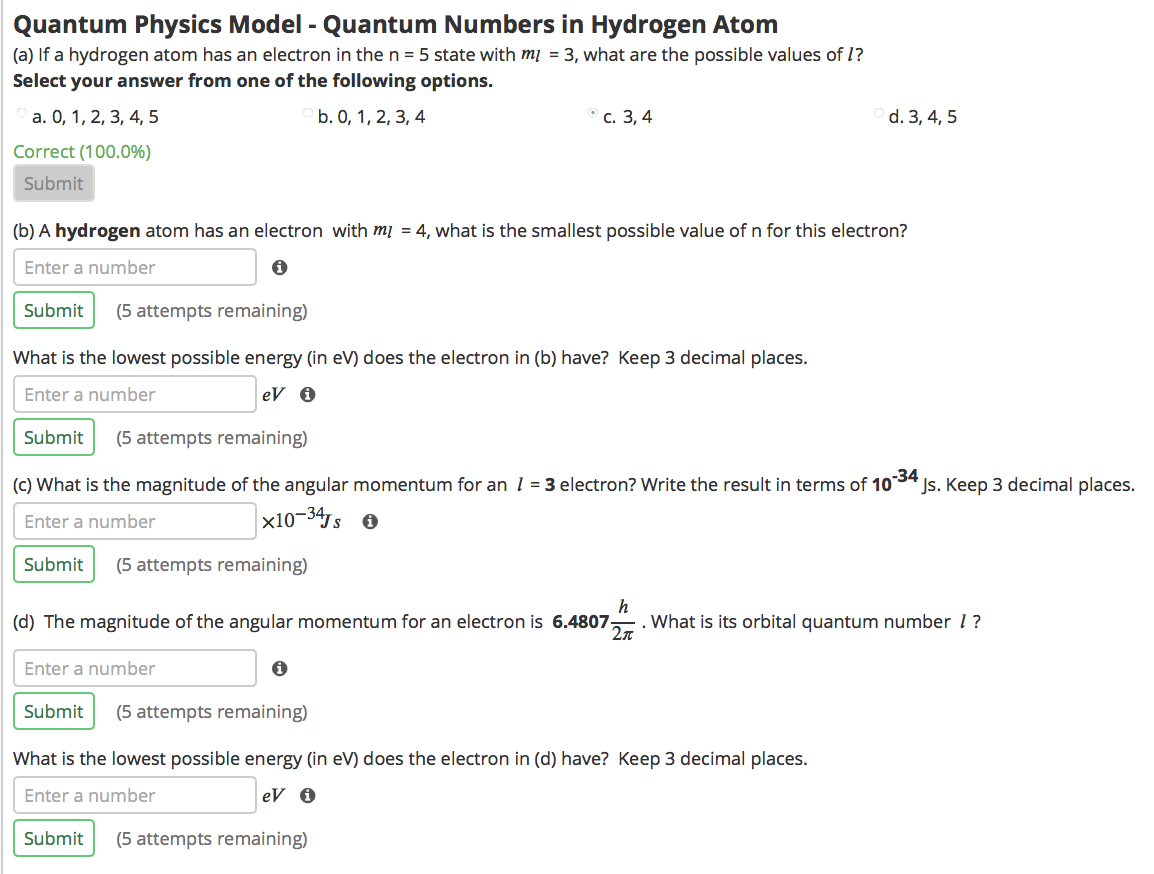This screenshot has width=1154, height=874.
Task: Choose option b. 0, 1, 2, 3, 4
Action: click(307, 112)
